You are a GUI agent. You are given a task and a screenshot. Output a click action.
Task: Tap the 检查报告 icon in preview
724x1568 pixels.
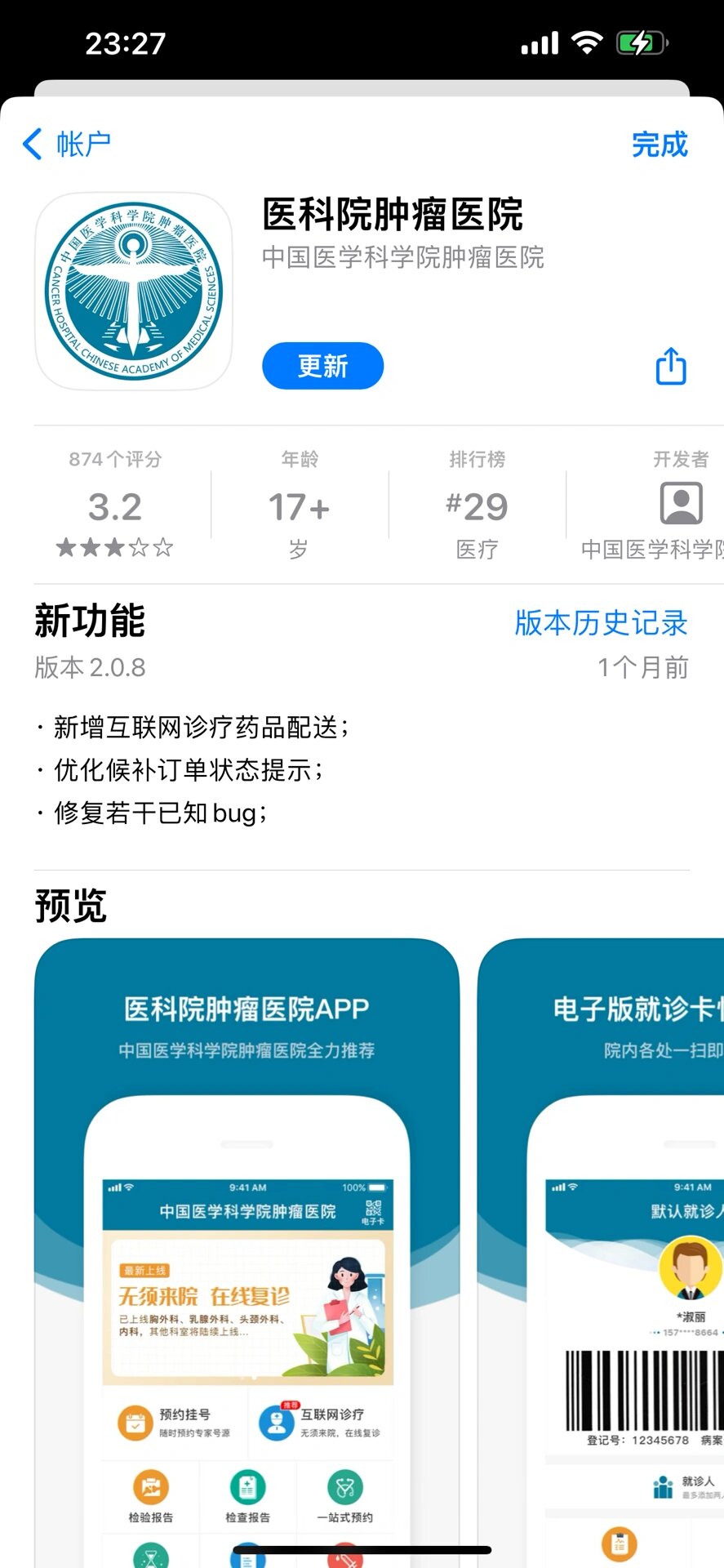[x=247, y=1486]
